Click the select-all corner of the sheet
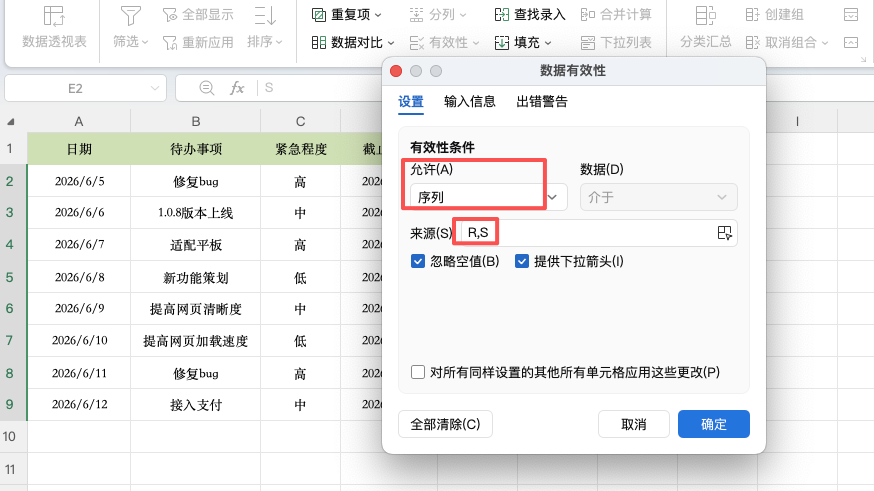This screenshot has height=491, width=874. (x=11, y=121)
